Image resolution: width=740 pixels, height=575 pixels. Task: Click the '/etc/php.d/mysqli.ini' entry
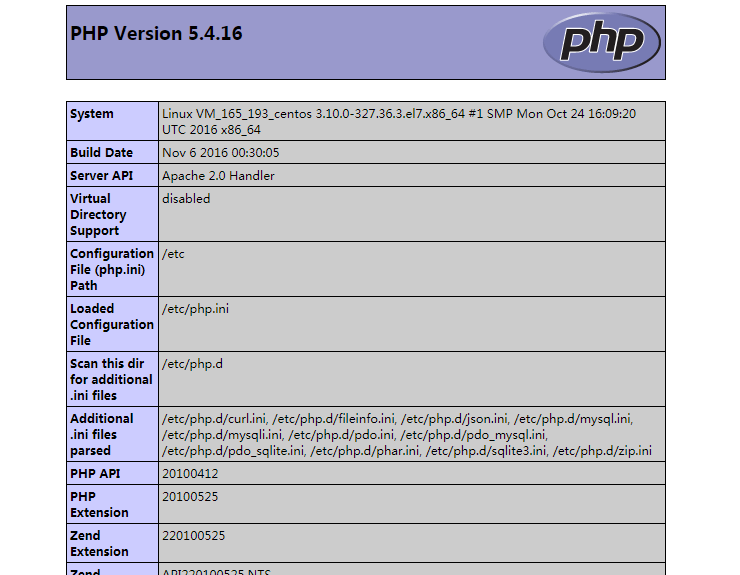click(222, 435)
